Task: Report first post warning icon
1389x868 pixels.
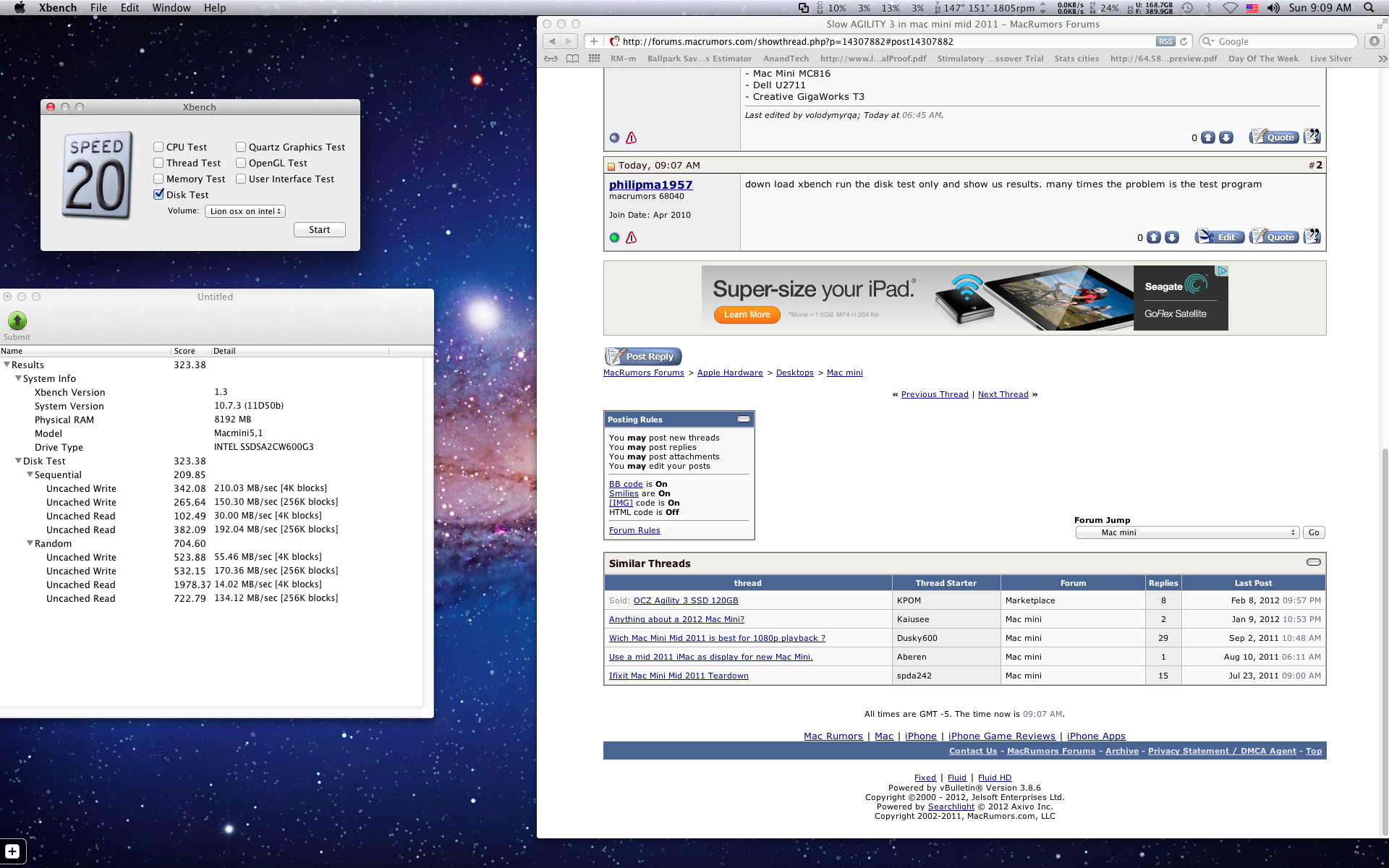Action: pos(631,137)
